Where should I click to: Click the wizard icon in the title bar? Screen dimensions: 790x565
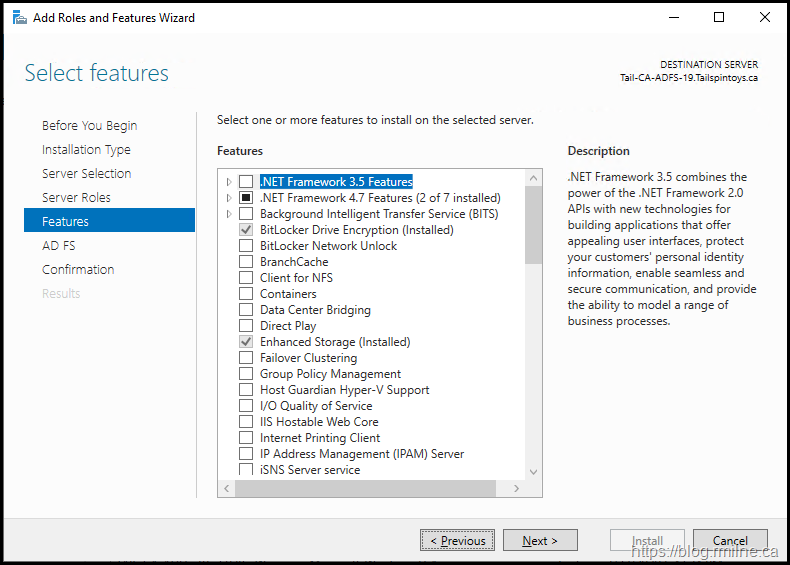pos(19,17)
